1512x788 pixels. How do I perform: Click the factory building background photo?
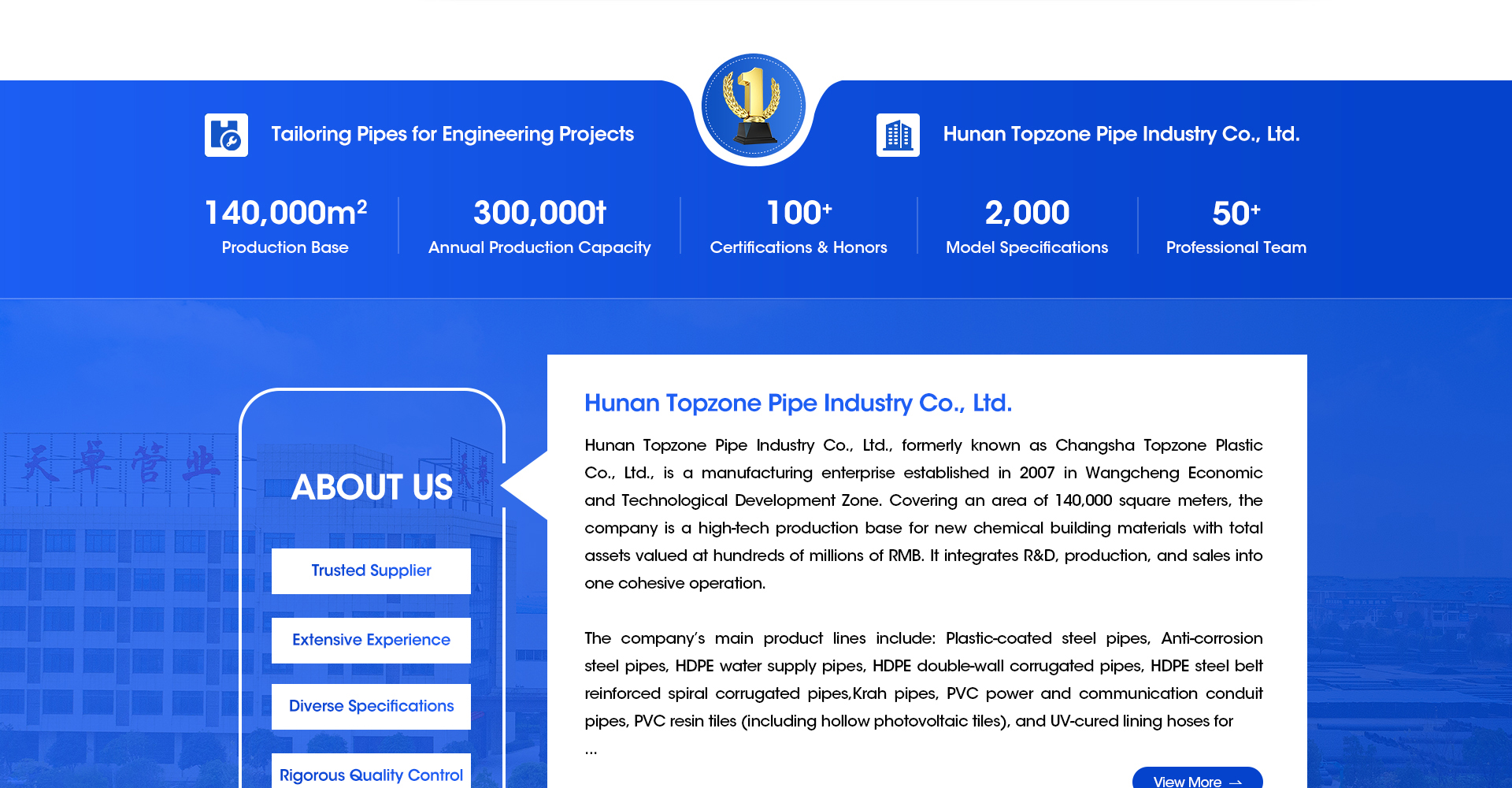pos(118,591)
